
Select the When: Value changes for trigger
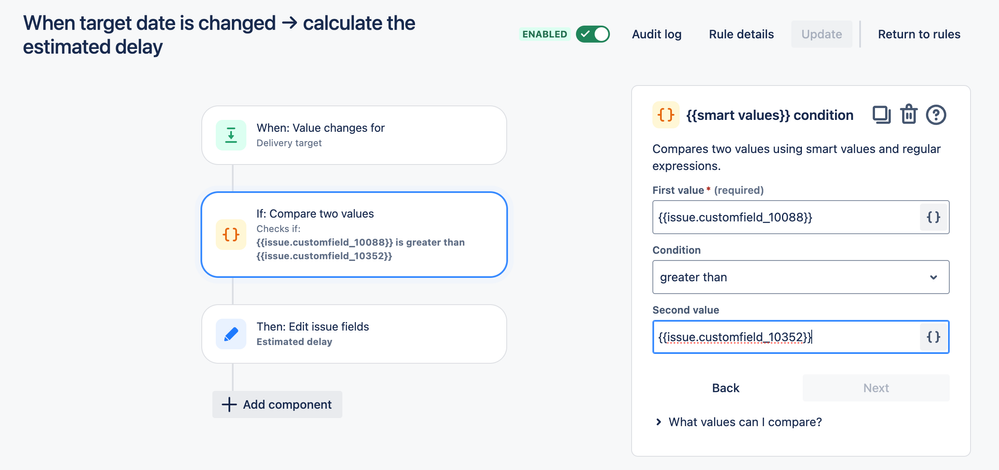[x=354, y=135]
